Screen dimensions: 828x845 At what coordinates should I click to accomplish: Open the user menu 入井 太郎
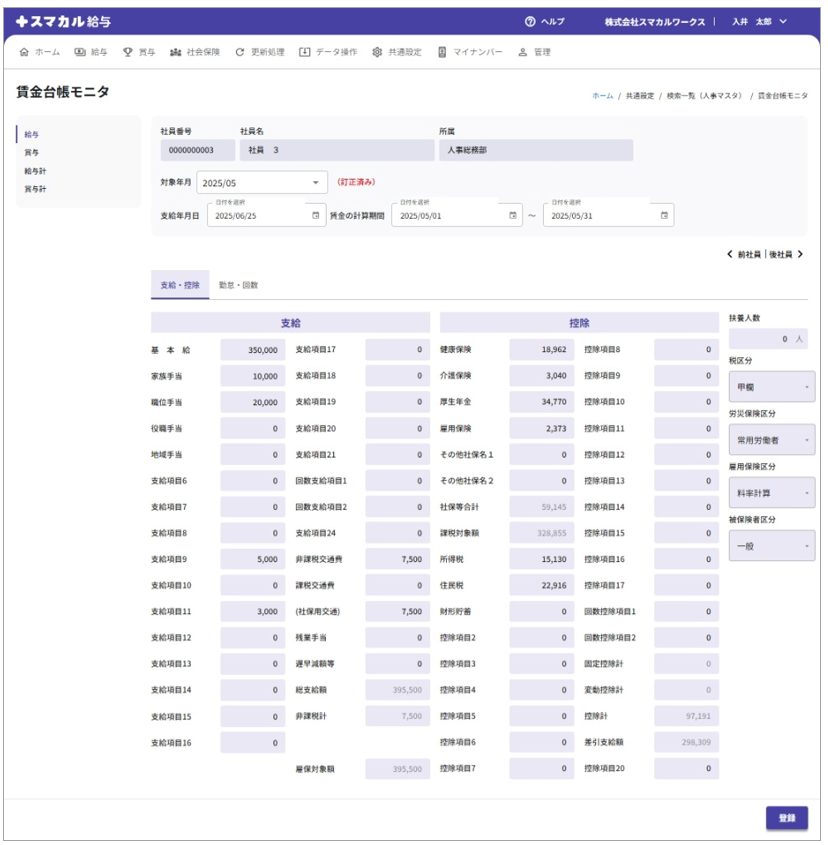pyautogui.click(x=759, y=22)
